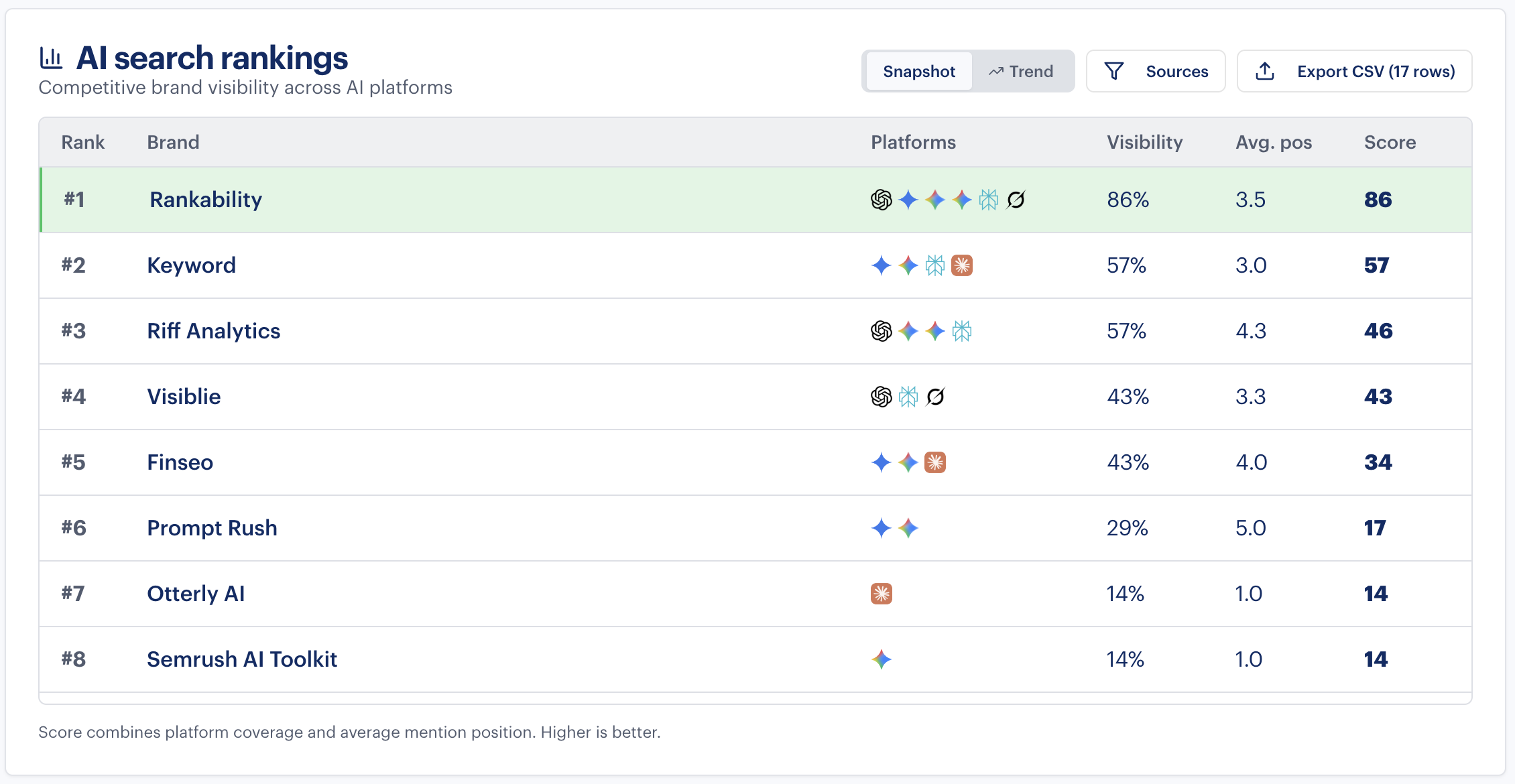Click the bar chart icon beside the title
Image resolution: width=1515 pixels, height=784 pixels.
[51, 58]
